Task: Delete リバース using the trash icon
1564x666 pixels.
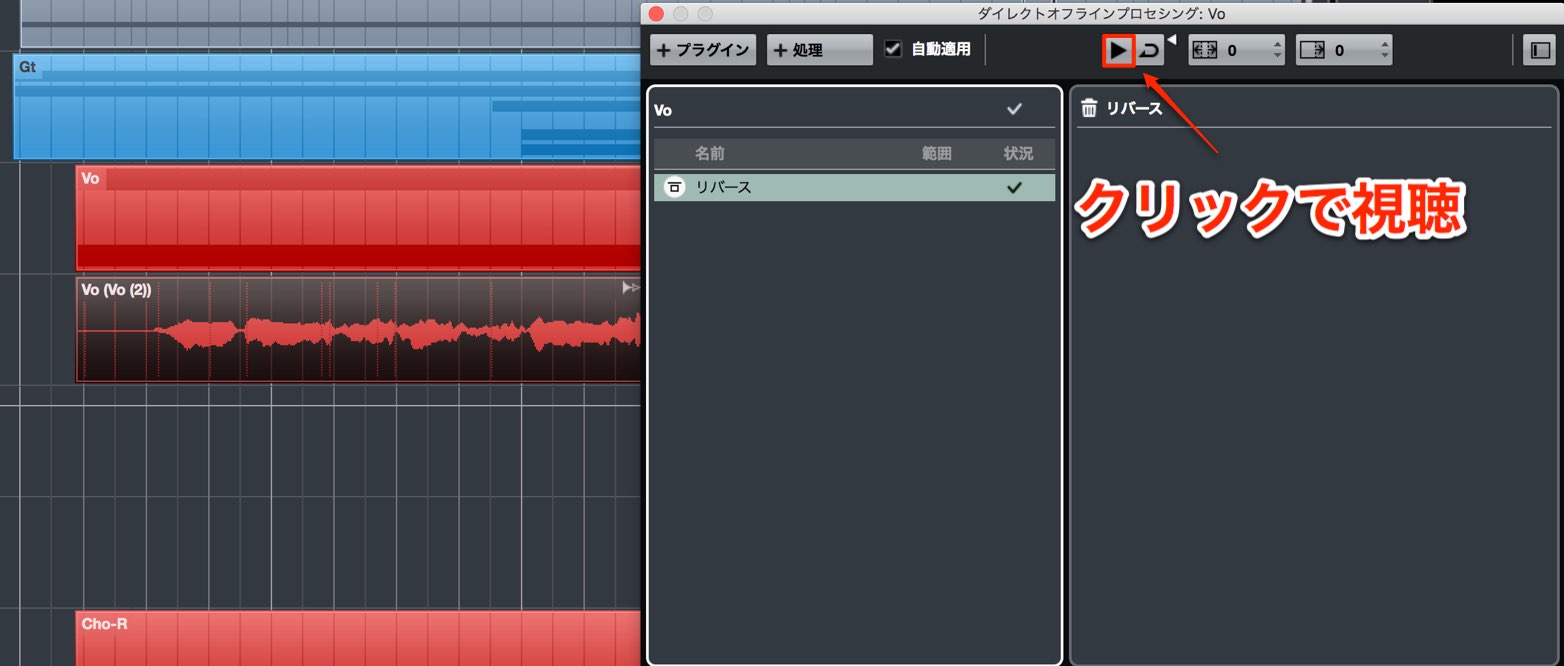Action: tap(1089, 108)
